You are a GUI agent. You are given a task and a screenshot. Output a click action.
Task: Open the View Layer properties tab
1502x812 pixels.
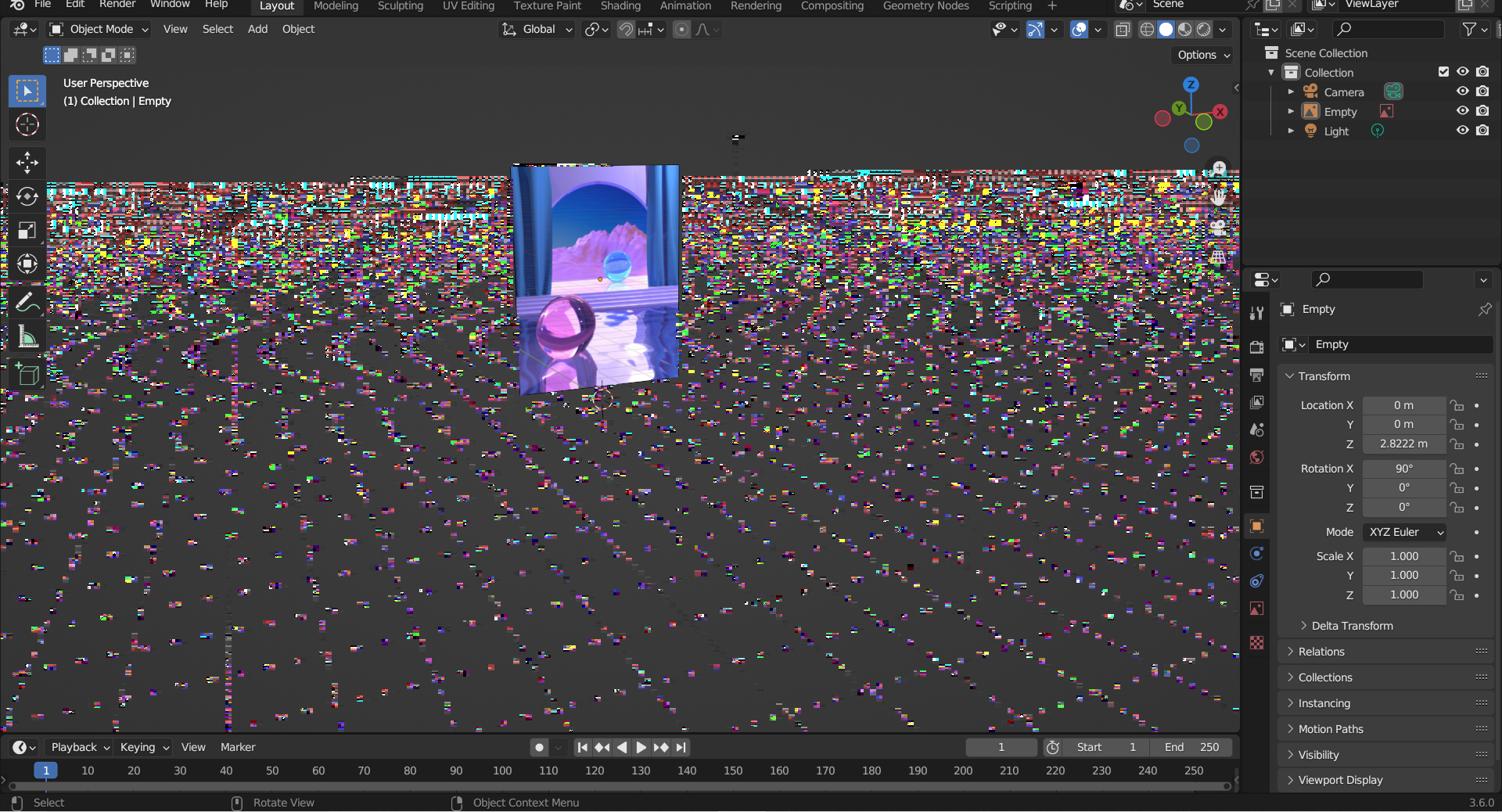tap(1256, 402)
